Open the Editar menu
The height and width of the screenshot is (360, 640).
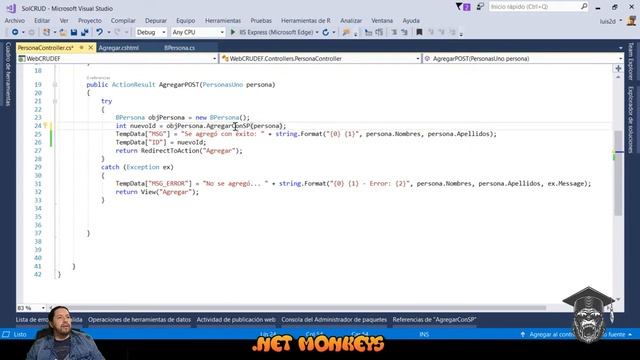click(x=42, y=20)
